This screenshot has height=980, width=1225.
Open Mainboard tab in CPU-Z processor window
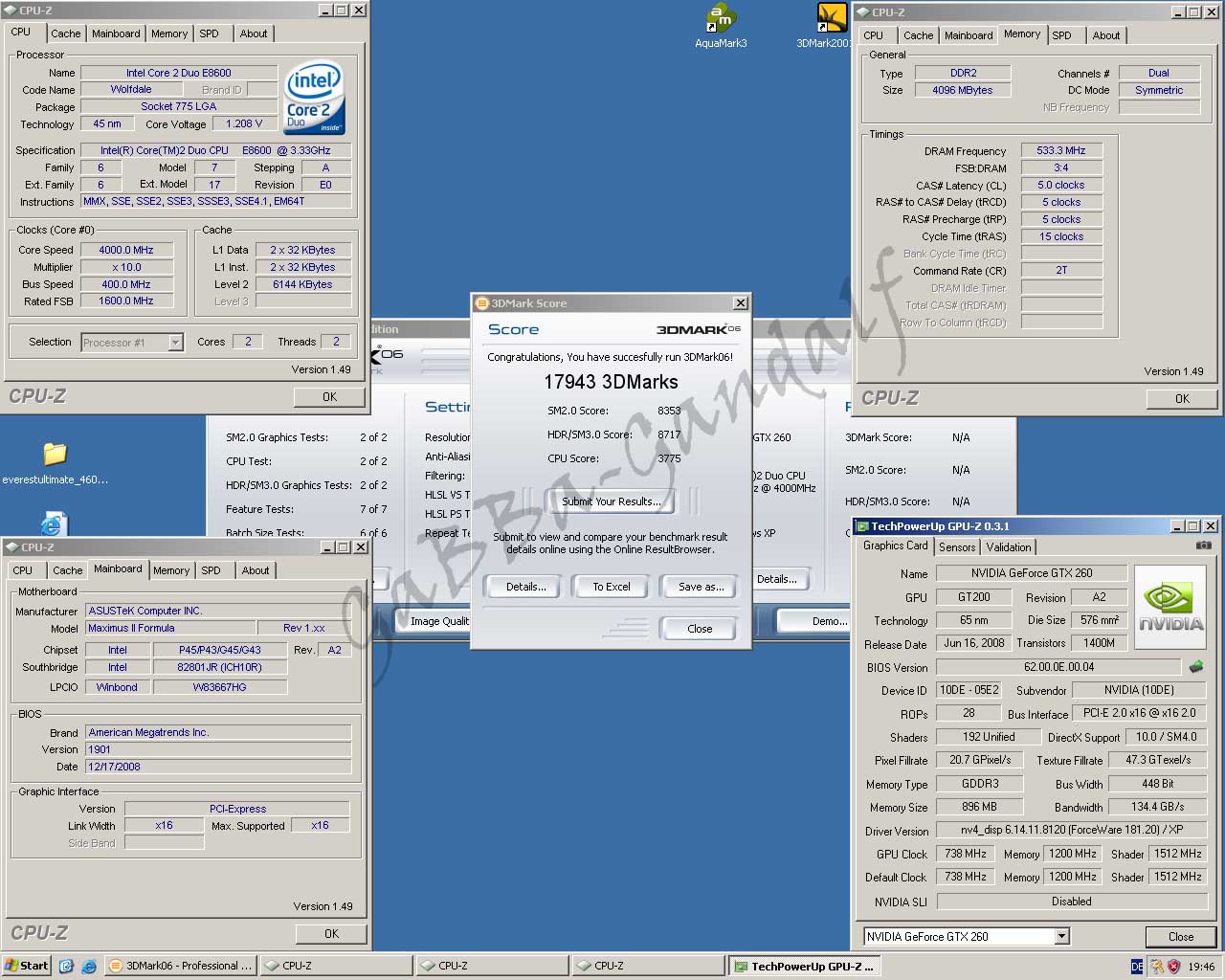(x=116, y=33)
